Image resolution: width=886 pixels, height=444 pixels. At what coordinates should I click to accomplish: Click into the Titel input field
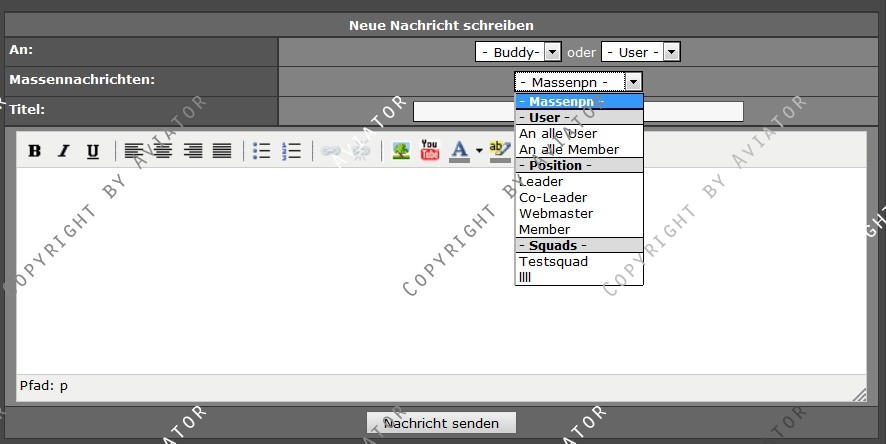tap(690, 111)
